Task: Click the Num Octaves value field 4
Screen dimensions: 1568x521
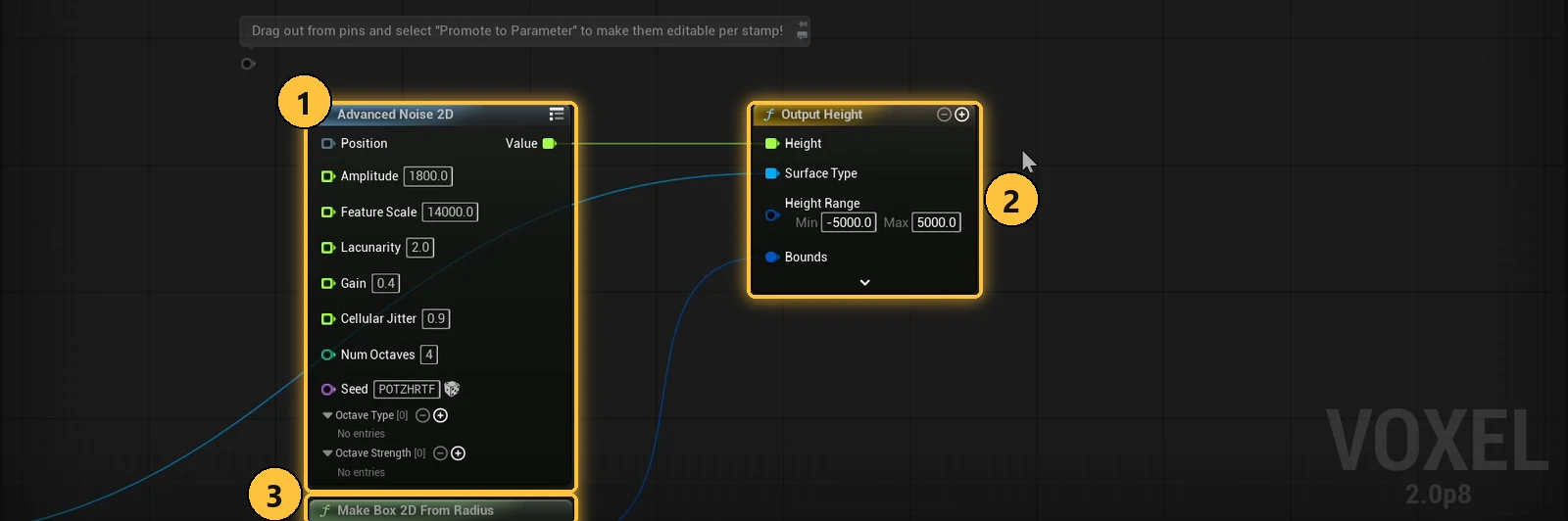Action: click(429, 355)
